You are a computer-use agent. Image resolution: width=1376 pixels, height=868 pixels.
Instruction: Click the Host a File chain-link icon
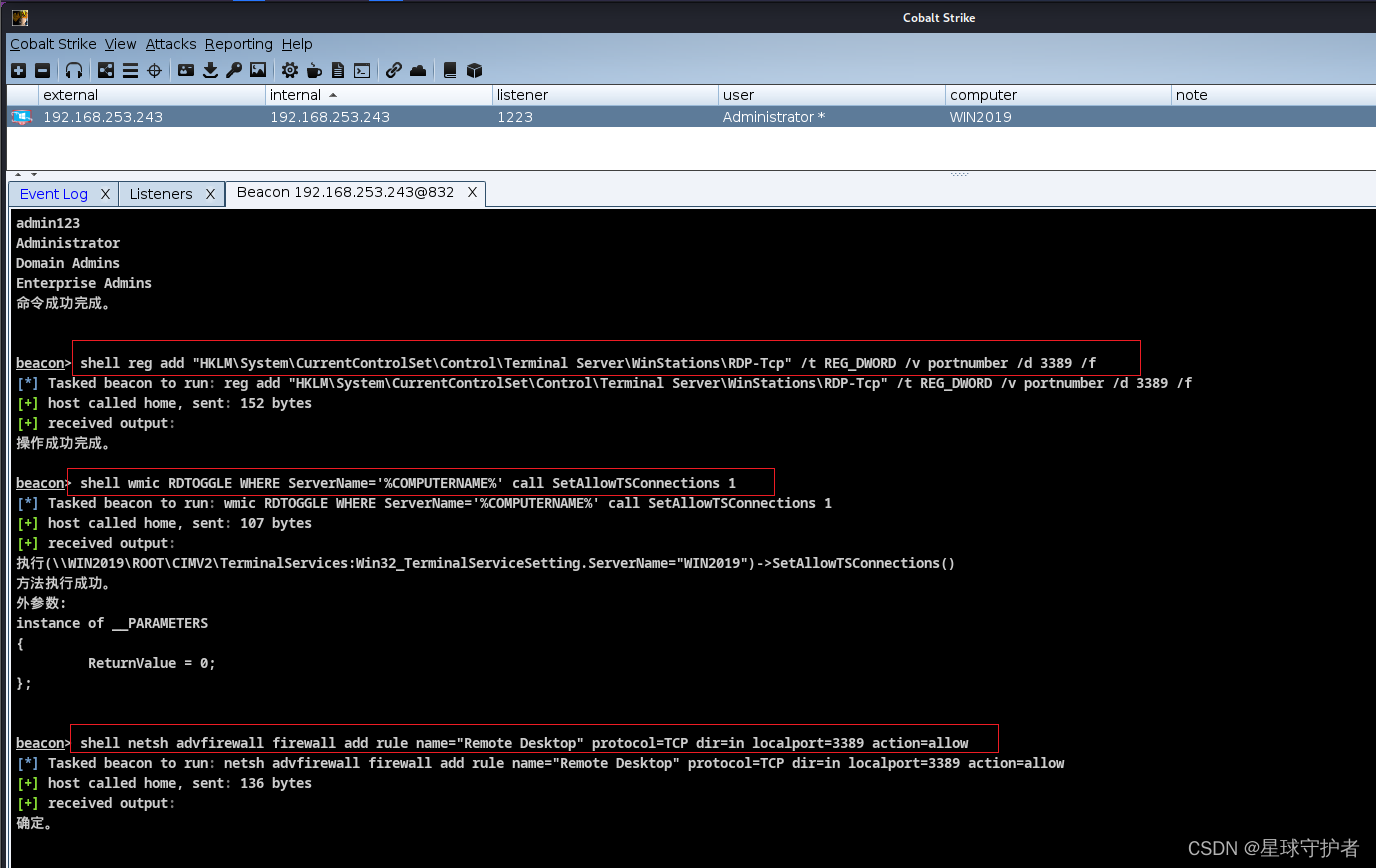pyautogui.click(x=394, y=70)
